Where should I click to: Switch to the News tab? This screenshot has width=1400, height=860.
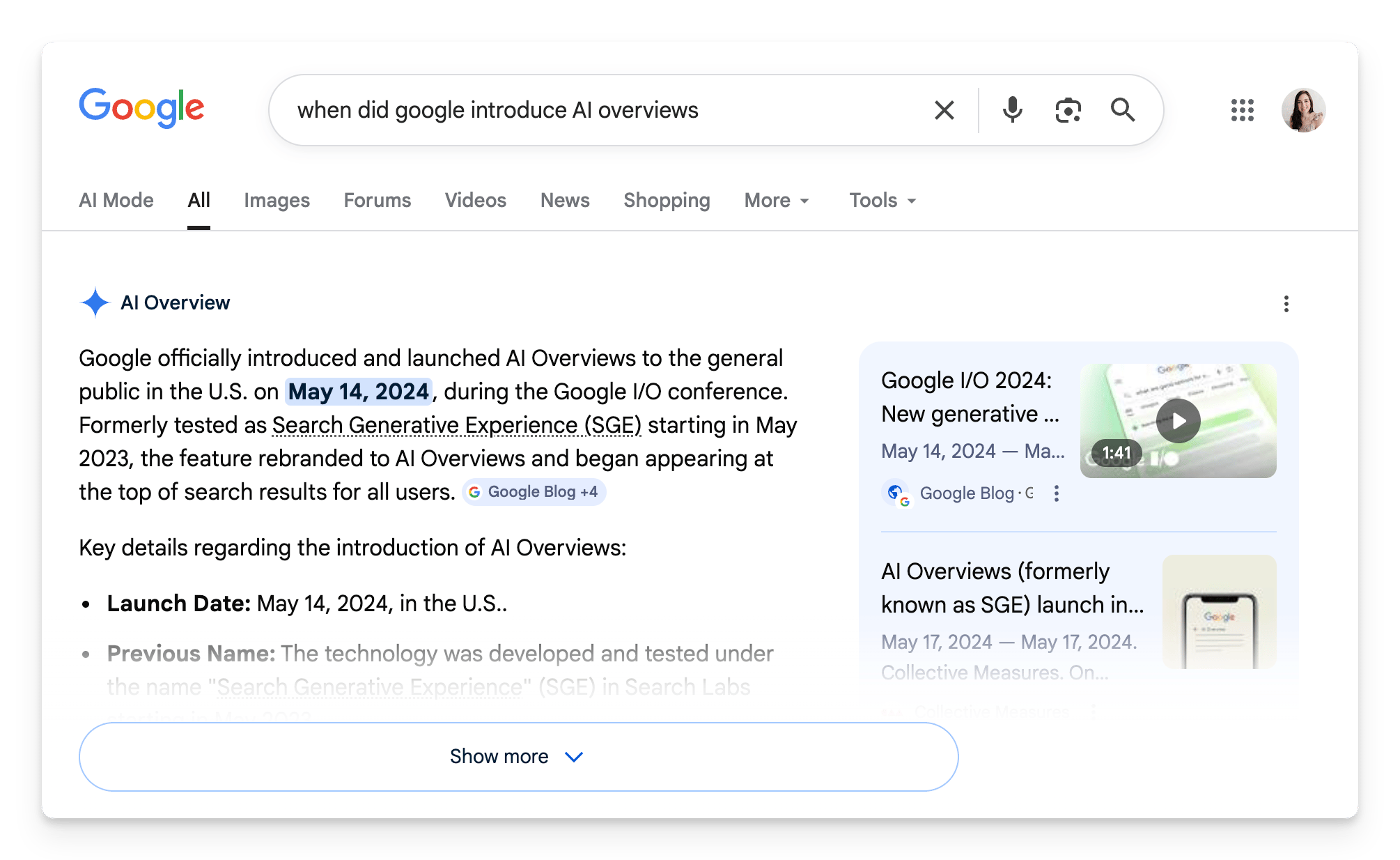pyautogui.click(x=565, y=201)
